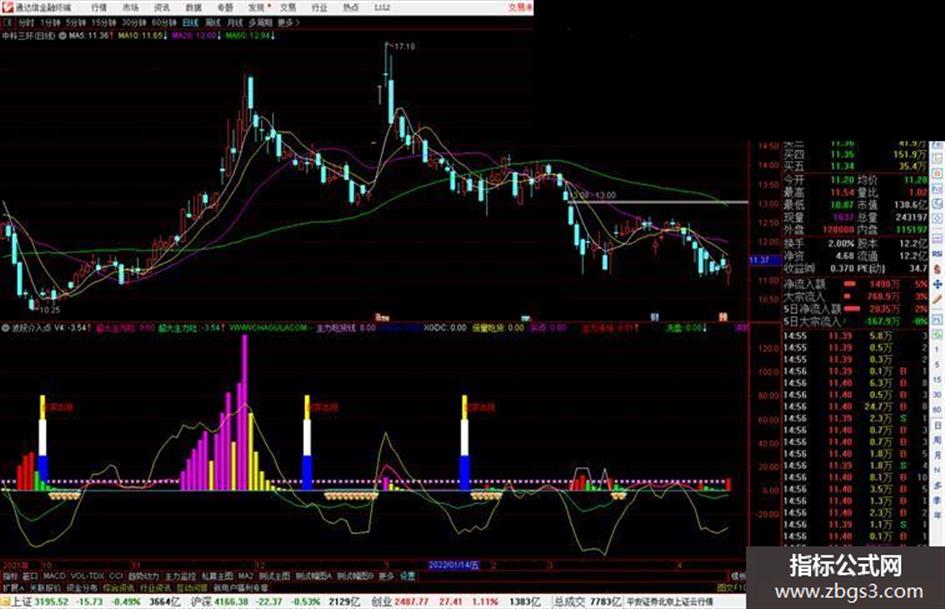Switch indicator to MACD
945x609 pixels.
pos(54,576)
